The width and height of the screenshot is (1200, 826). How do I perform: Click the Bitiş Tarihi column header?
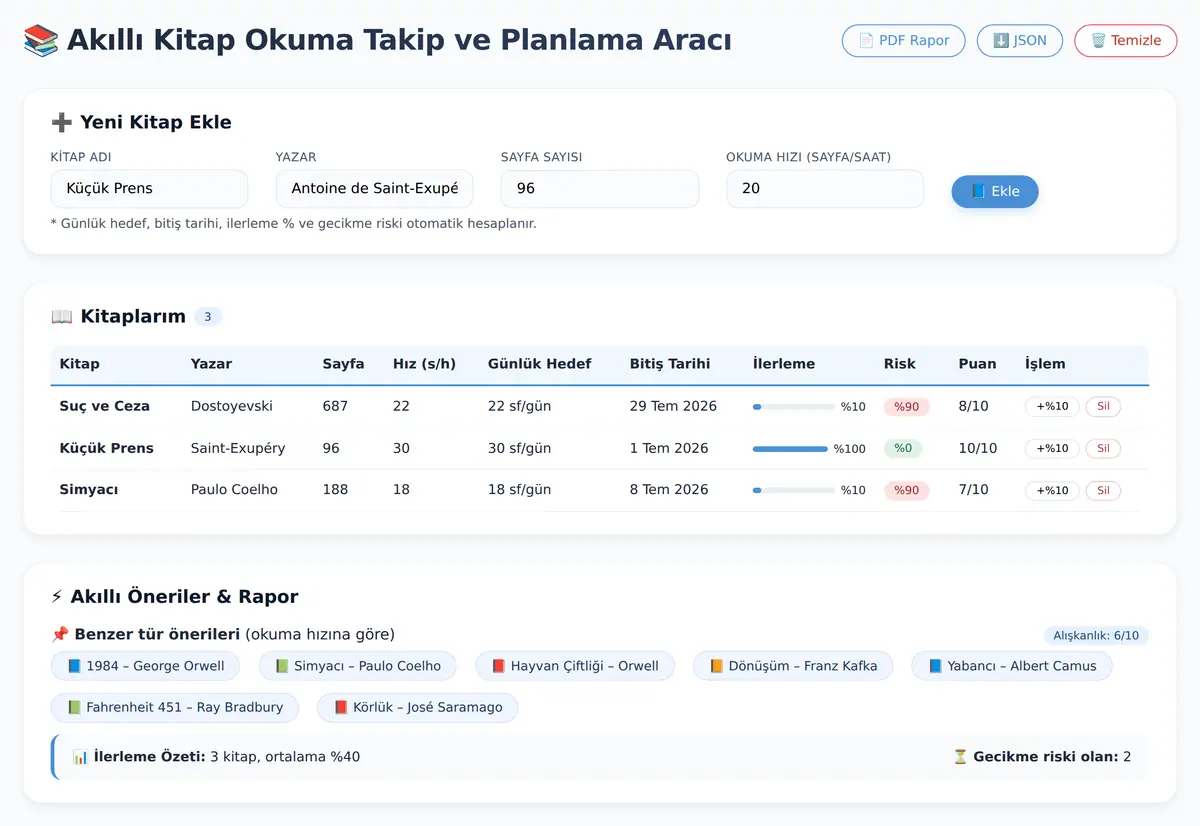click(670, 364)
